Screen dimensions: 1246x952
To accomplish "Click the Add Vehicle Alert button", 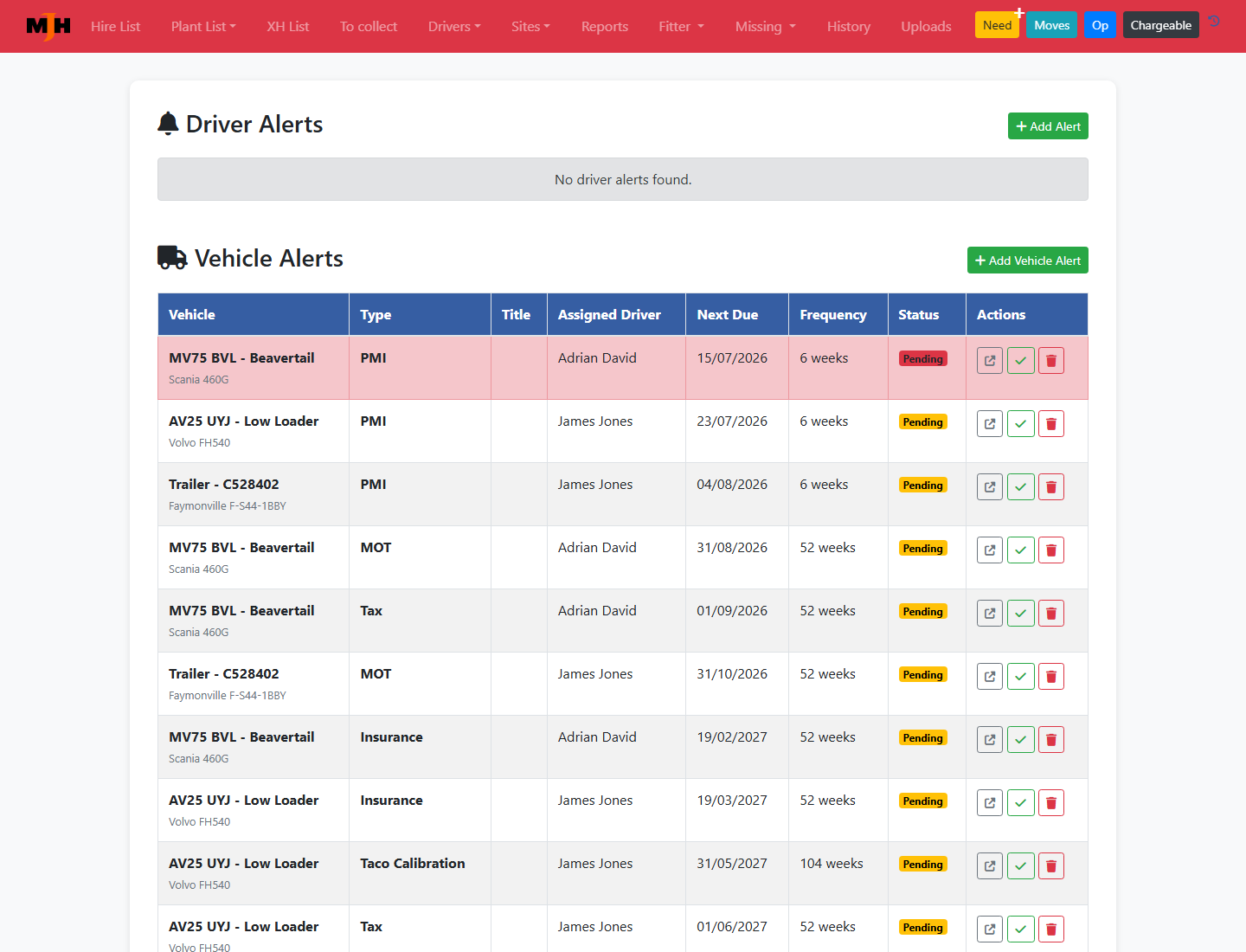I will pyautogui.click(x=1028, y=261).
